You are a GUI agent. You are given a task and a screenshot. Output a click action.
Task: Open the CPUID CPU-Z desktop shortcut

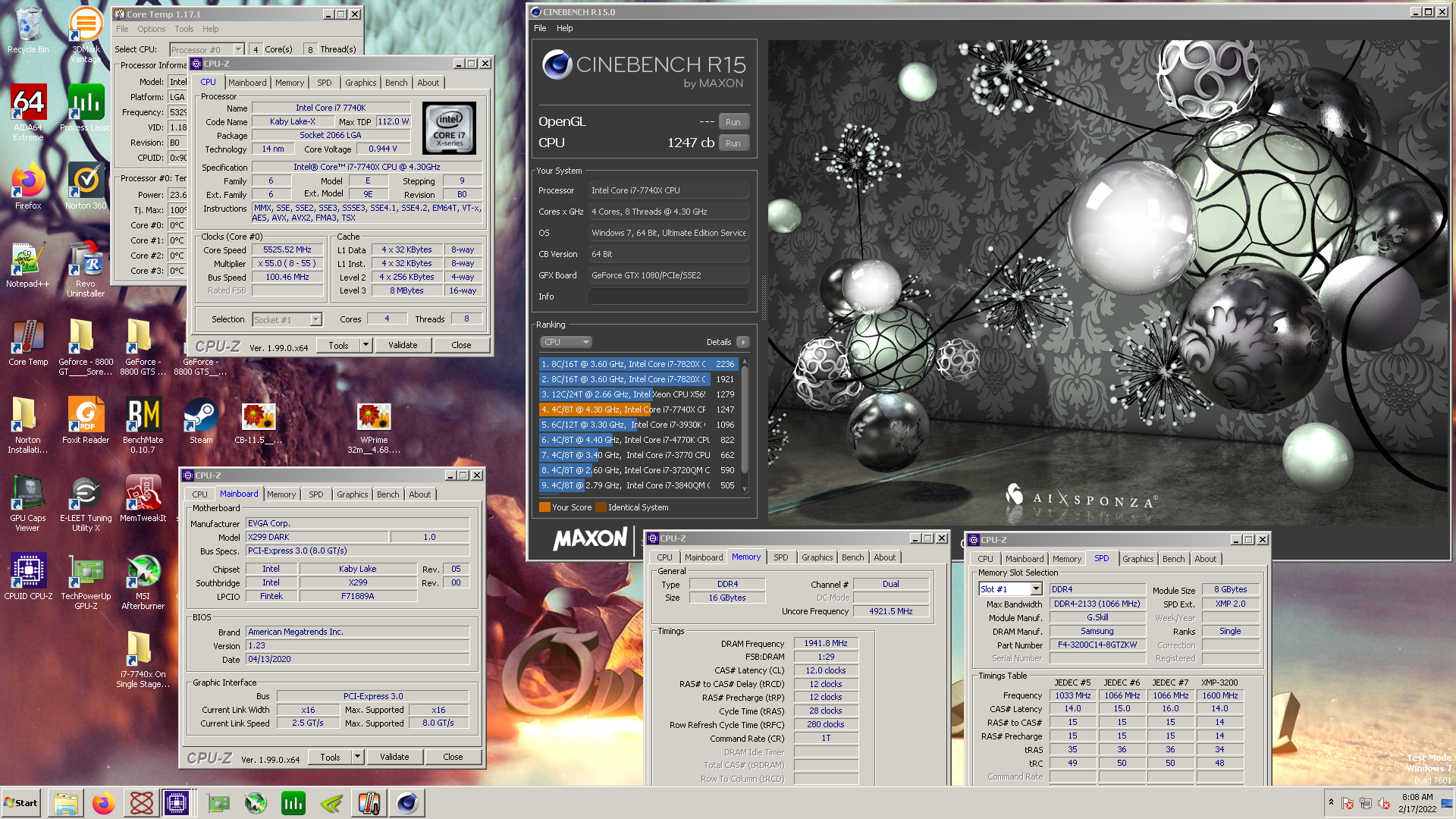(x=28, y=576)
